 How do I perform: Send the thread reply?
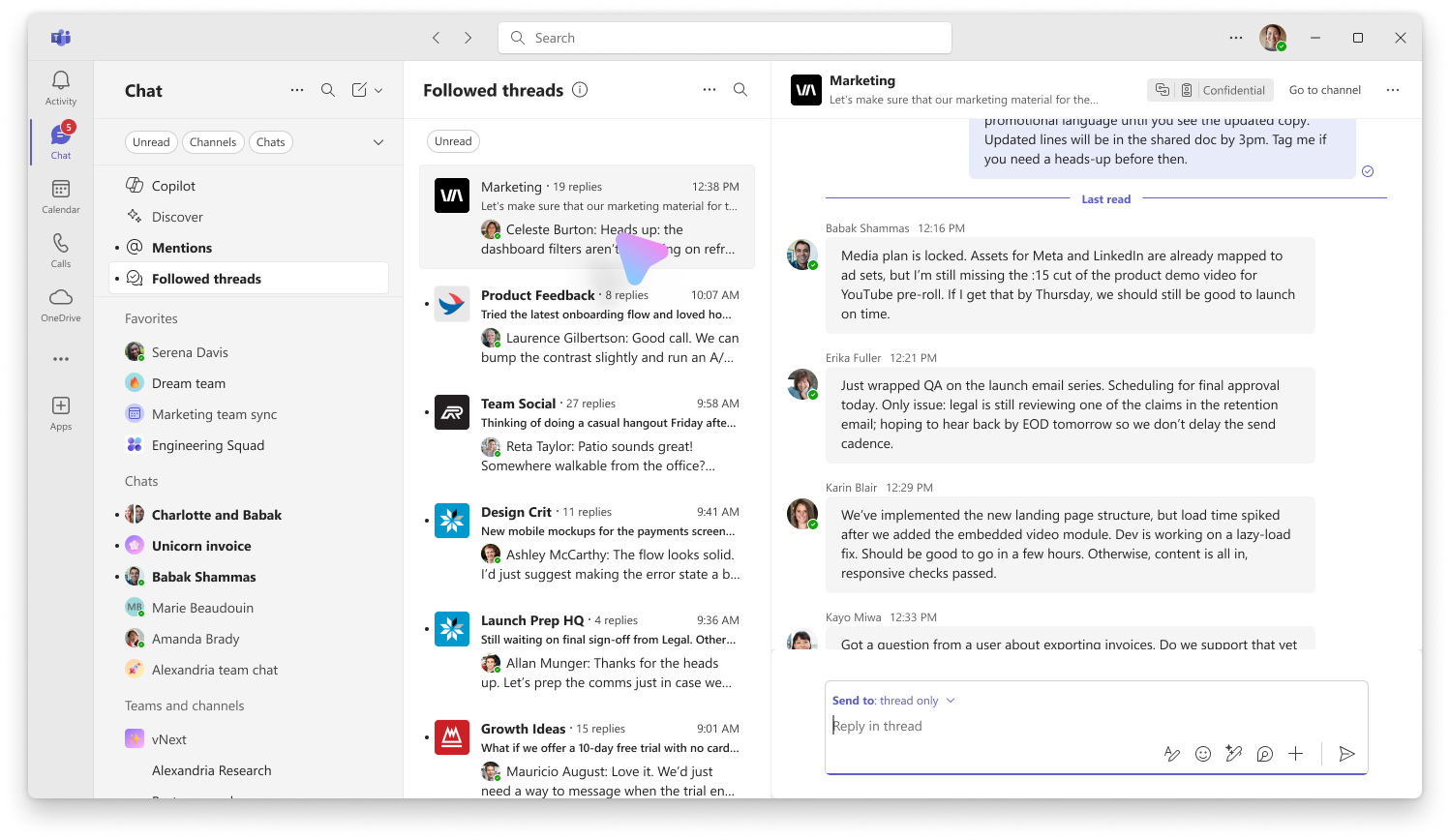point(1346,753)
